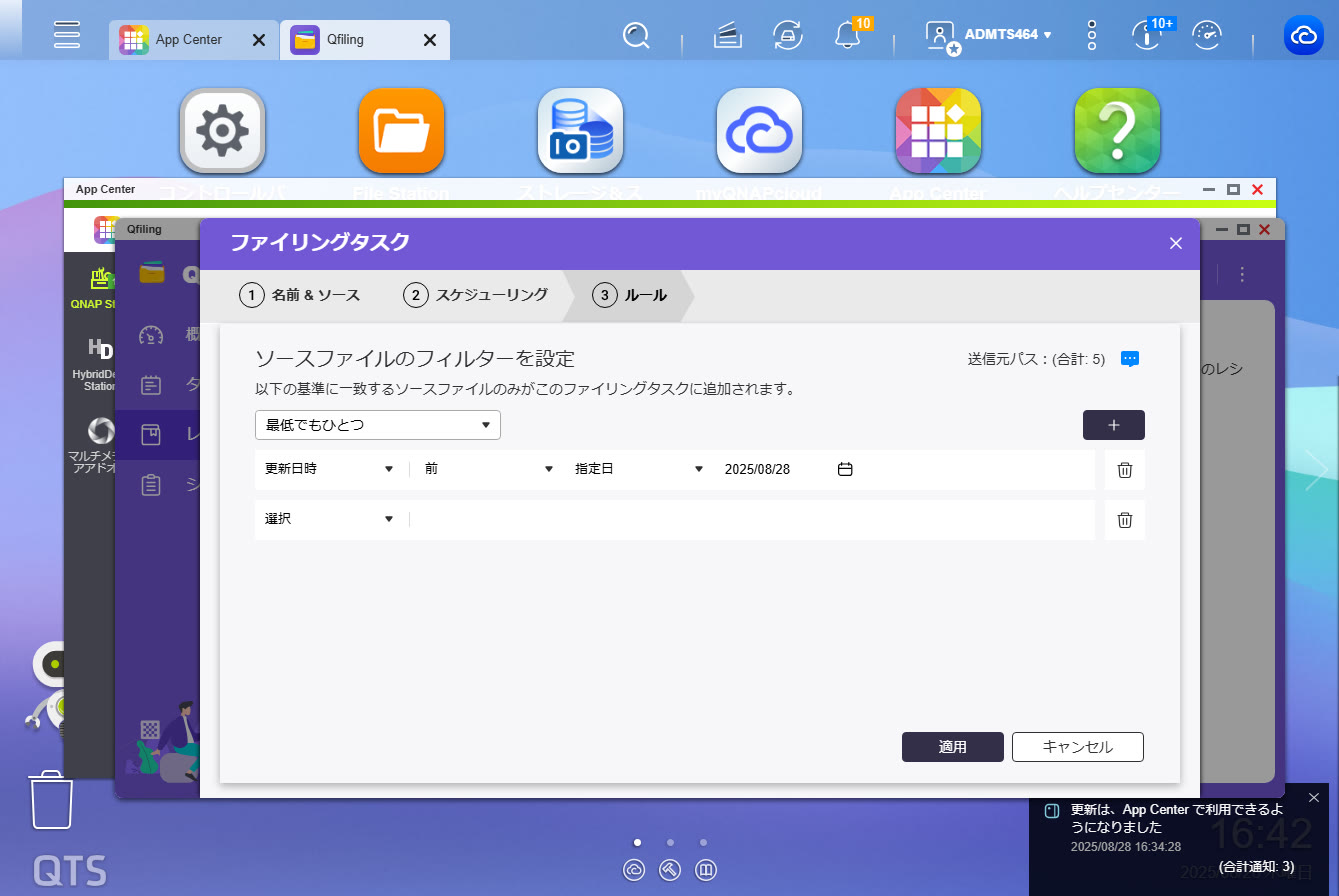The width and height of the screenshot is (1339, 896).
Task: Expand the 更新日時 criteria dropdown
Action: 329,469
